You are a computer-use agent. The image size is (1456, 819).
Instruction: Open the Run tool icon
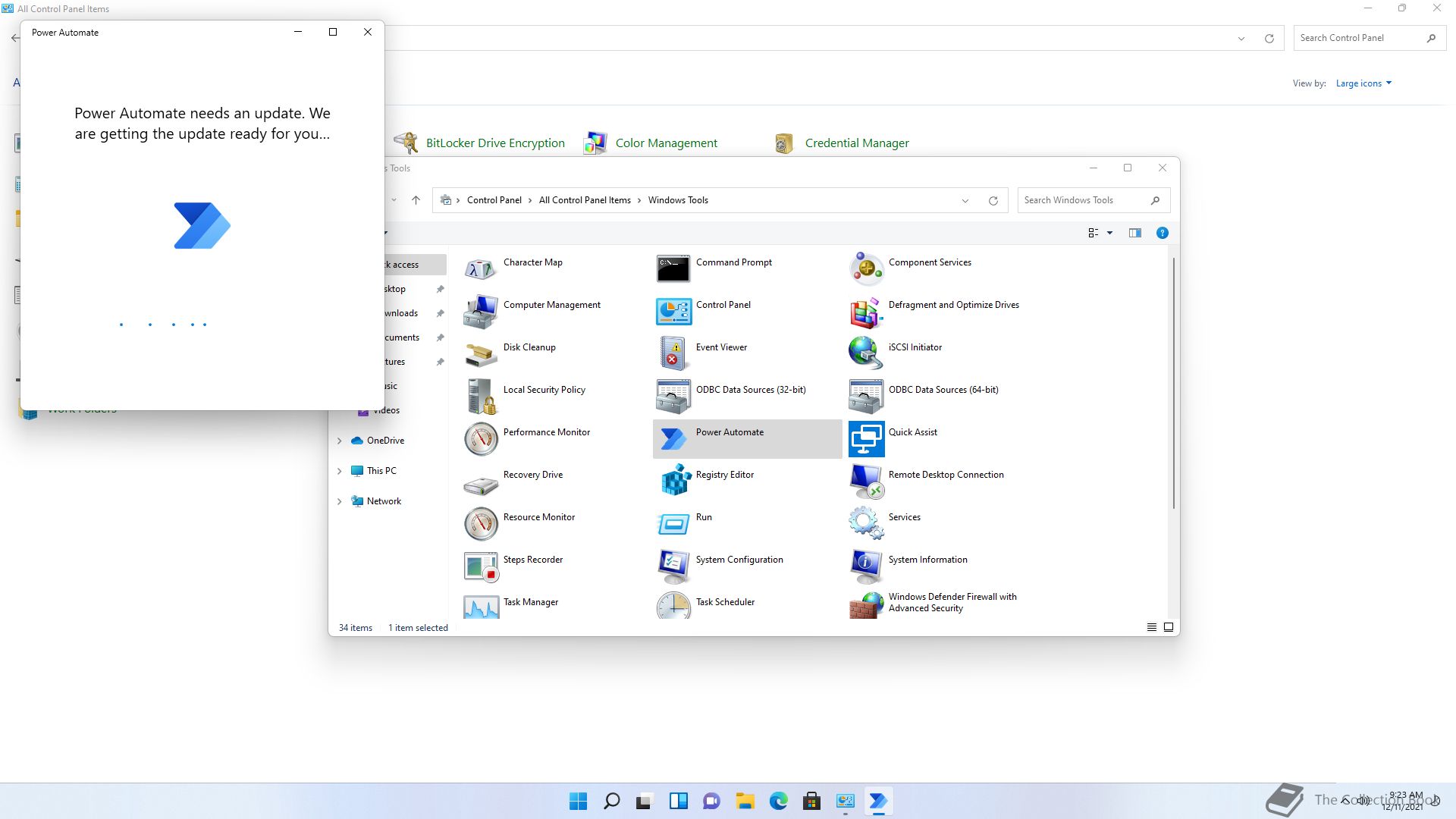point(673,523)
